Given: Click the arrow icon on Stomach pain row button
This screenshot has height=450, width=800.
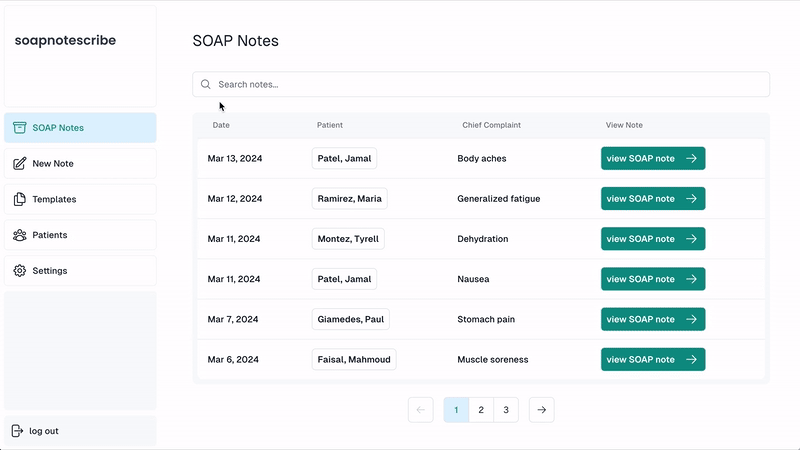Looking at the screenshot, I should (691, 319).
